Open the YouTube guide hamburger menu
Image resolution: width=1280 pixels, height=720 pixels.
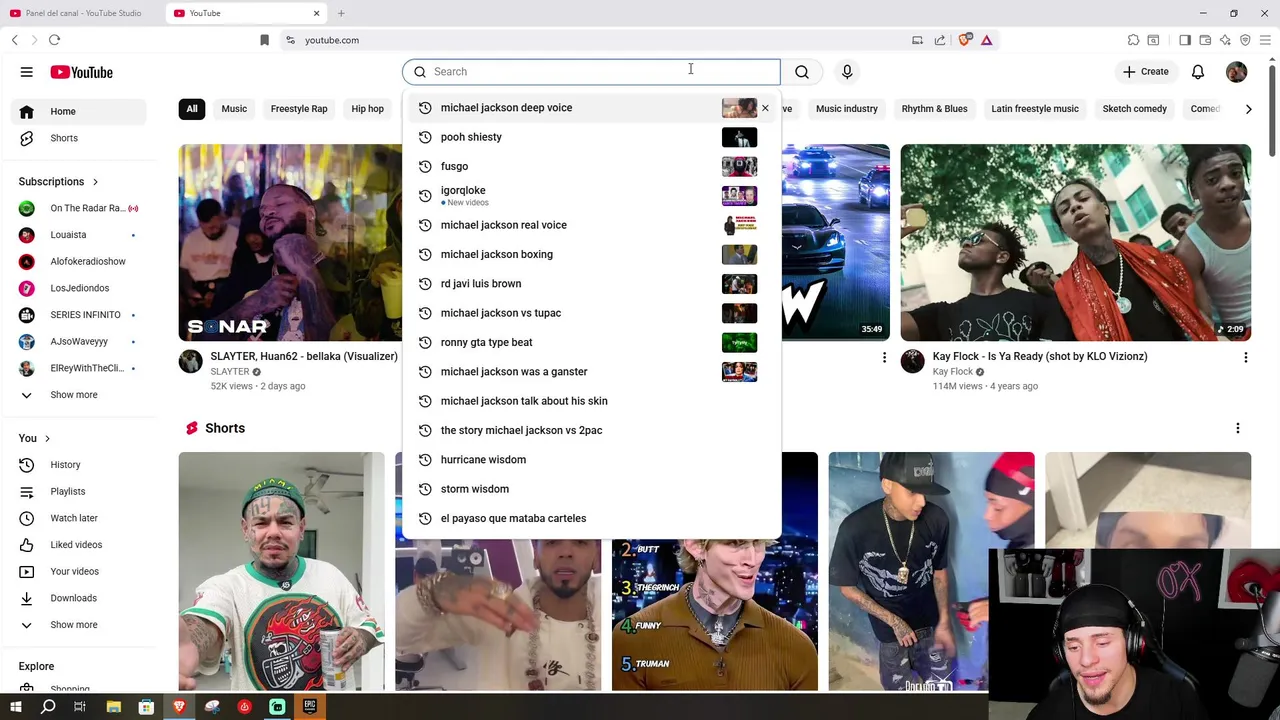[27, 72]
